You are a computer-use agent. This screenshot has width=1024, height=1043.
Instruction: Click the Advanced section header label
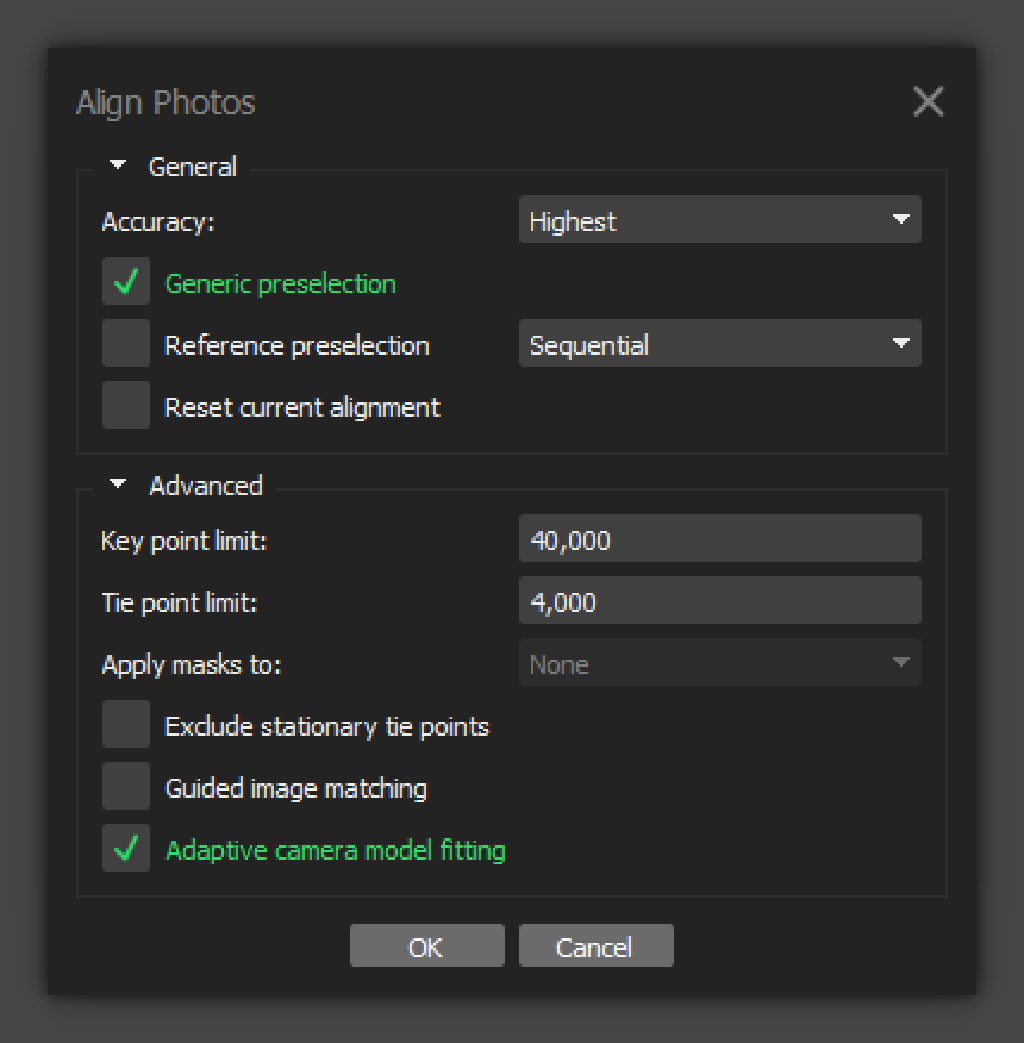[206, 485]
